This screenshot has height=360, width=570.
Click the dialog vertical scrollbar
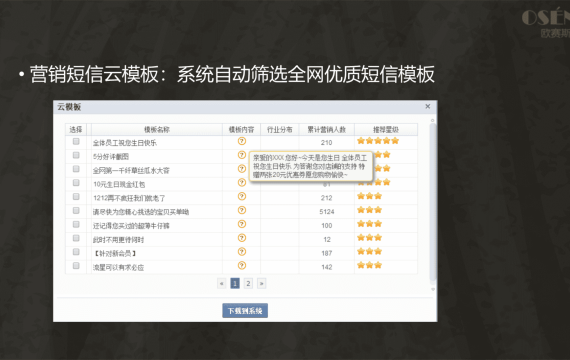(432, 202)
